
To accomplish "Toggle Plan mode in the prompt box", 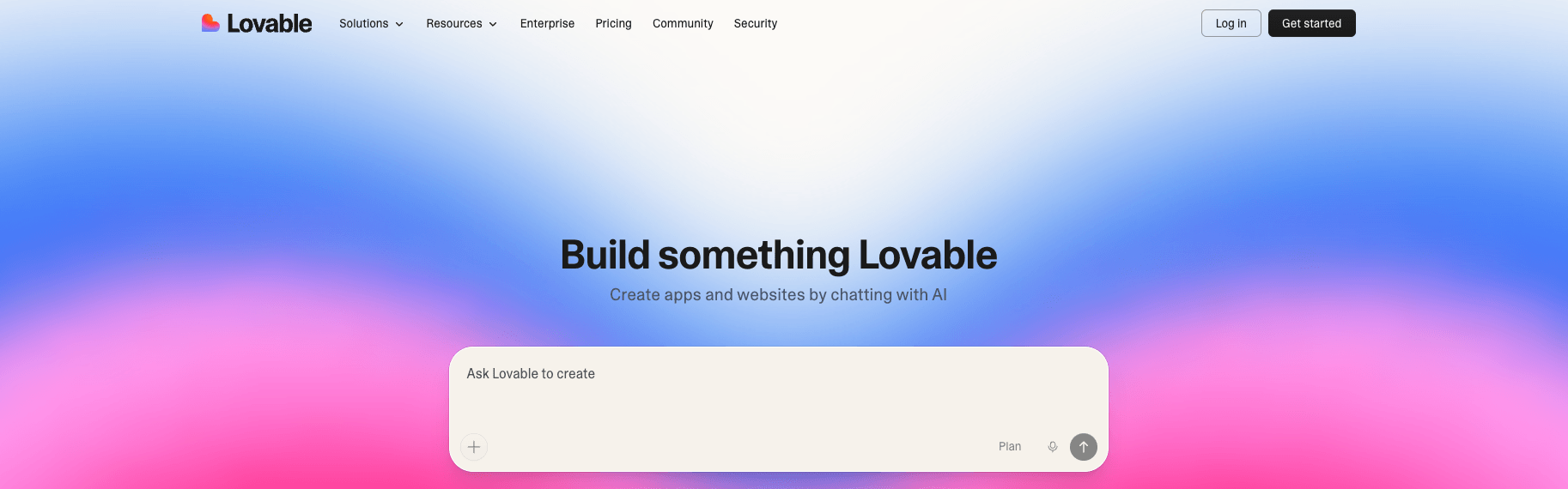I will [1010, 447].
